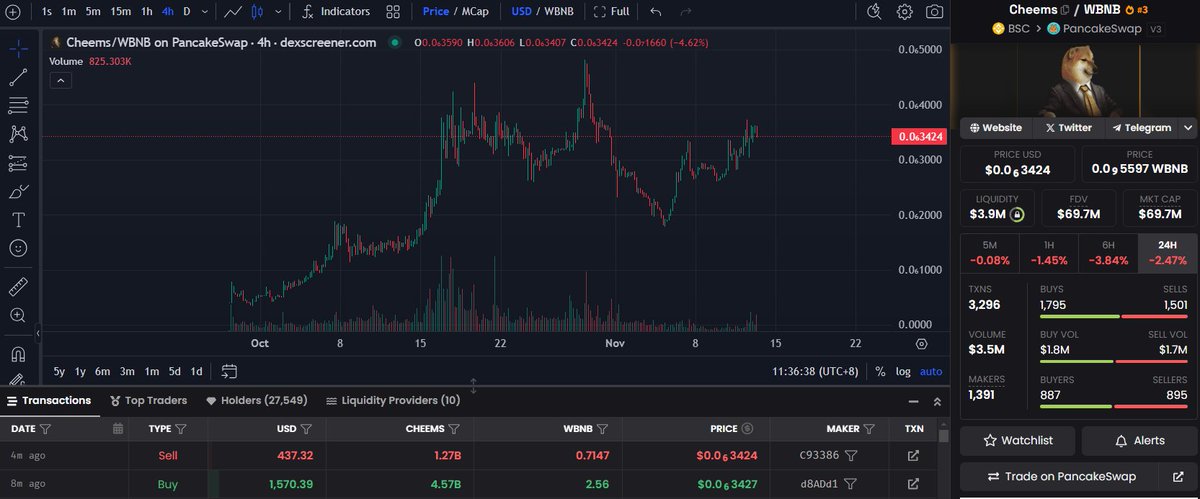Screen dimensions: 1200x499
Task: Expand the chart style dropdown arrow
Action: coord(279,12)
